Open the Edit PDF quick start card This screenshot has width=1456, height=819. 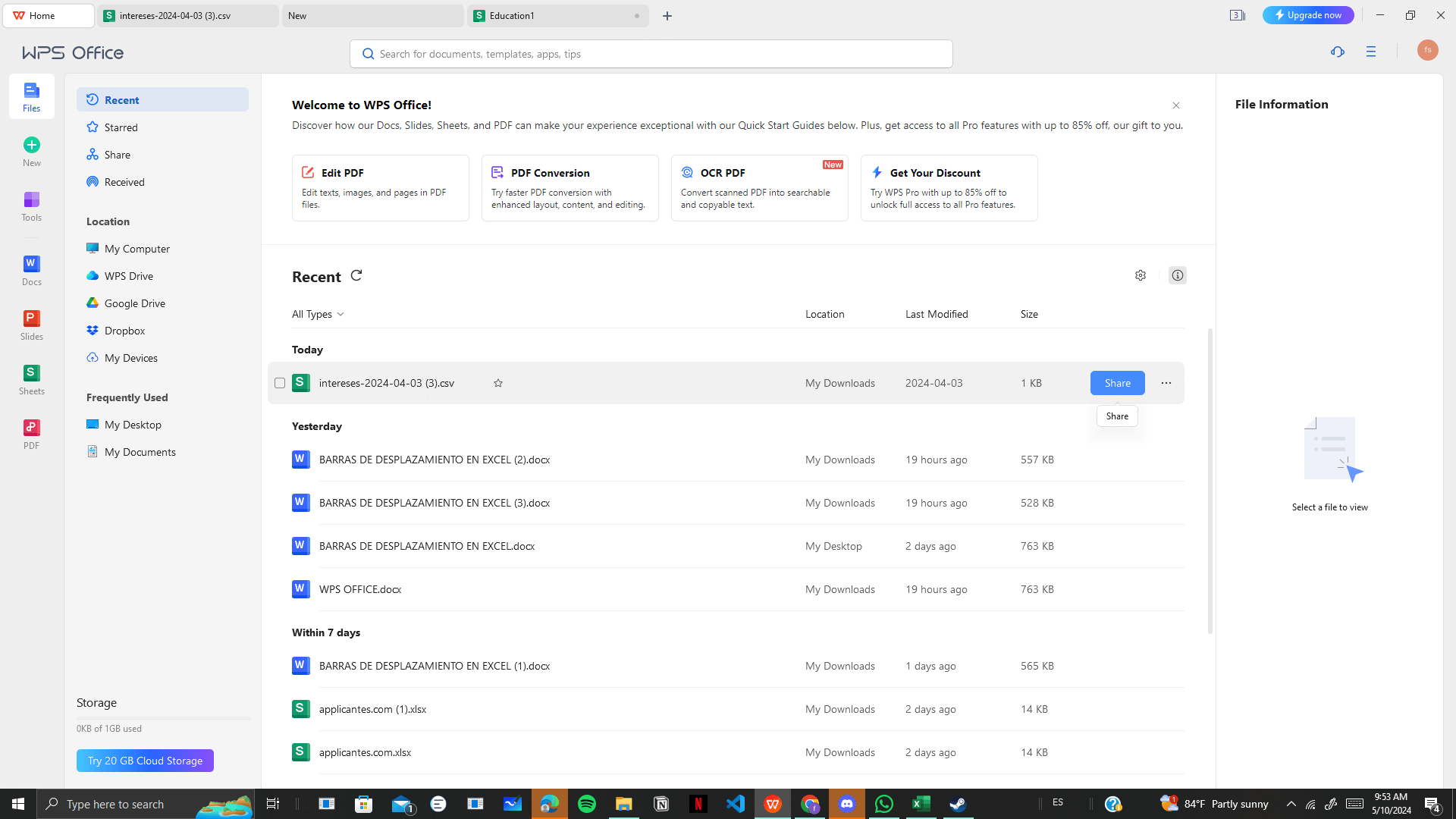pyautogui.click(x=380, y=188)
